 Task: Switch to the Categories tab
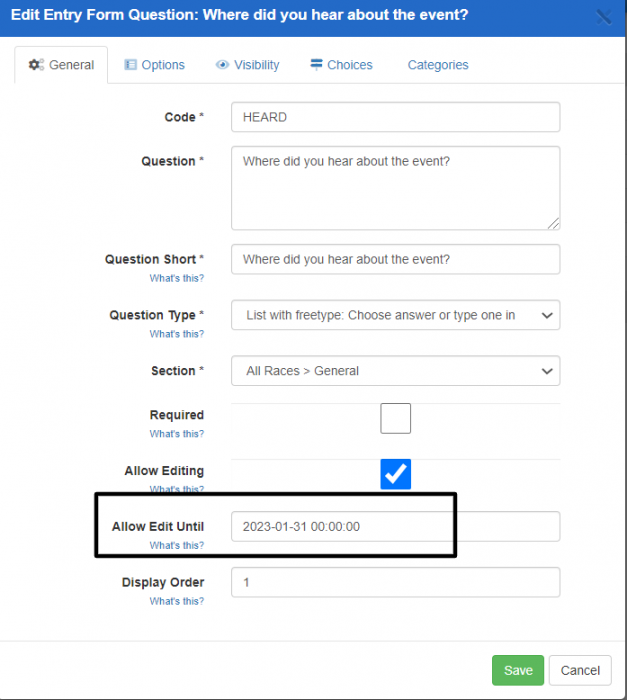437,65
